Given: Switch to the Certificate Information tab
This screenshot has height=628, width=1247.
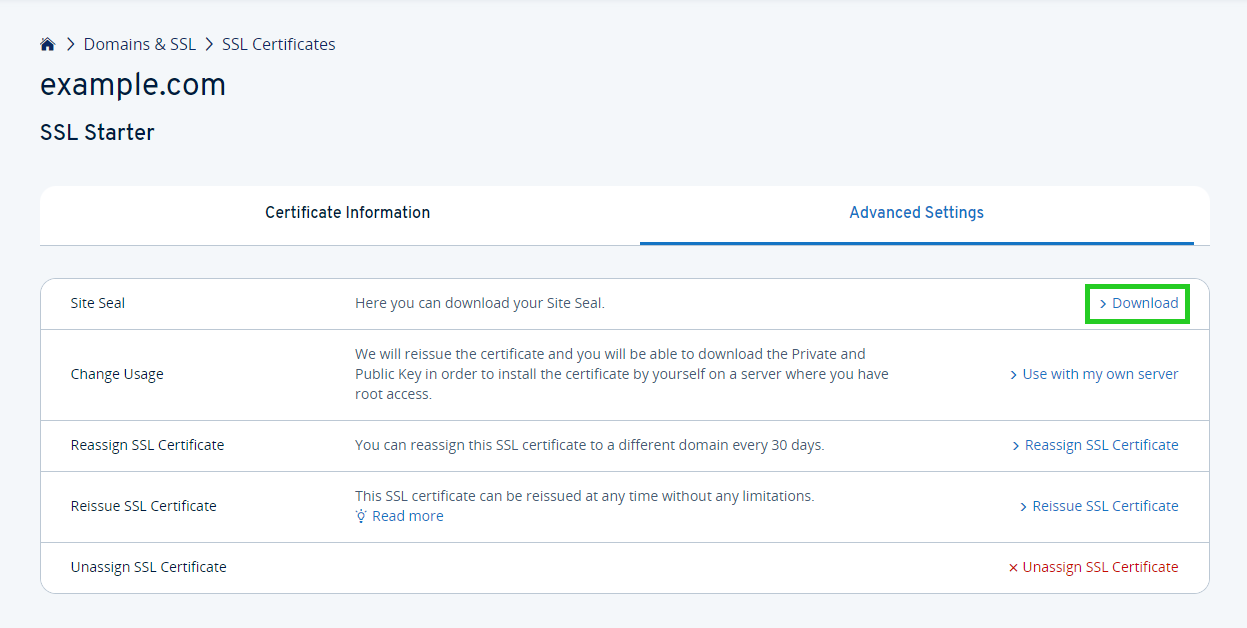Looking at the screenshot, I should pos(347,212).
